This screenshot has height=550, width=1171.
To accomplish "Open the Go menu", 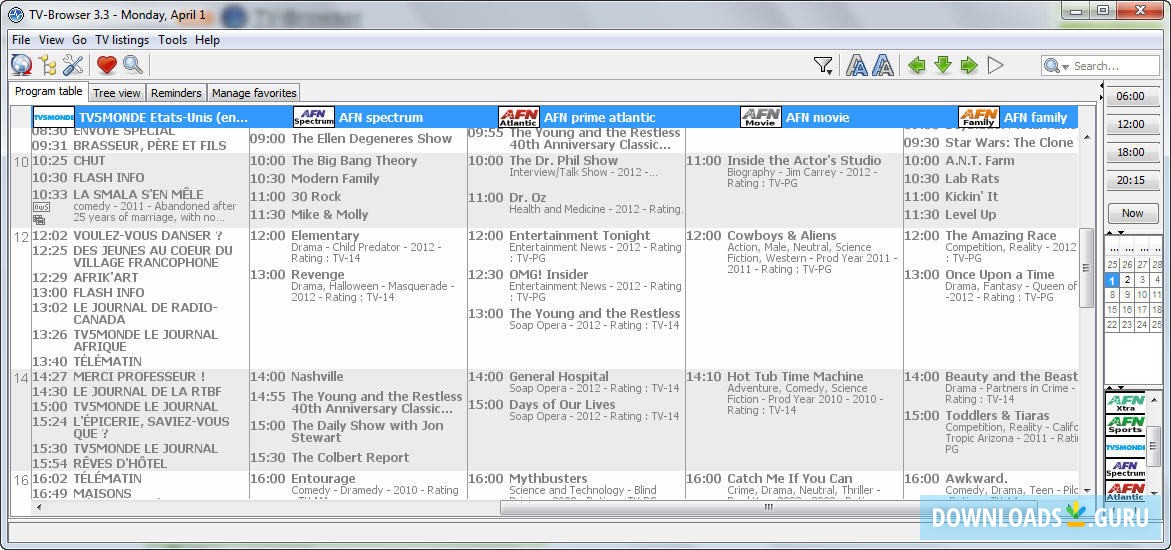I will pos(79,40).
